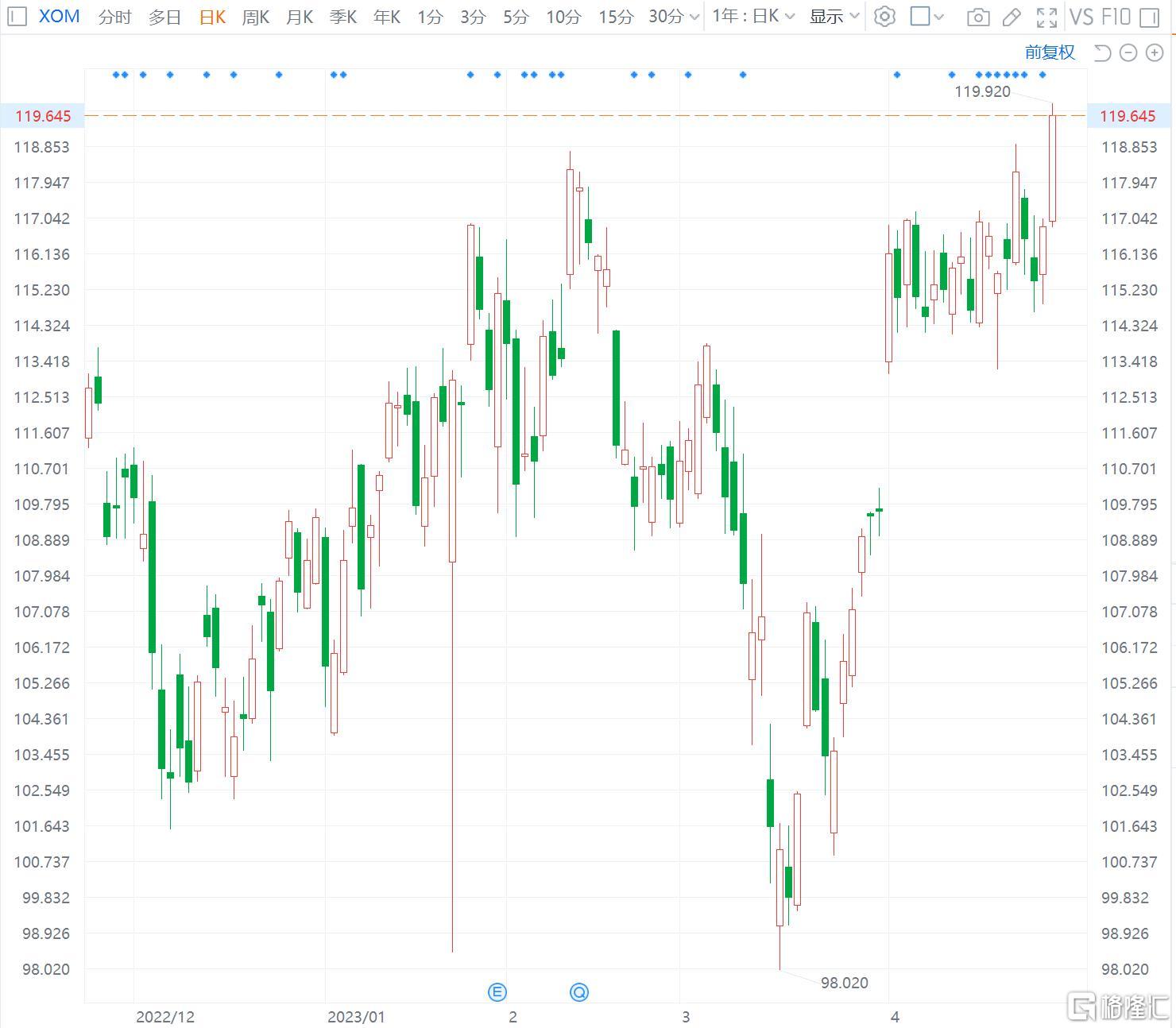Screen dimensions: 1176x1028
Task: Open the 1年:日K range dropdown
Action: [x=753, y=16]
